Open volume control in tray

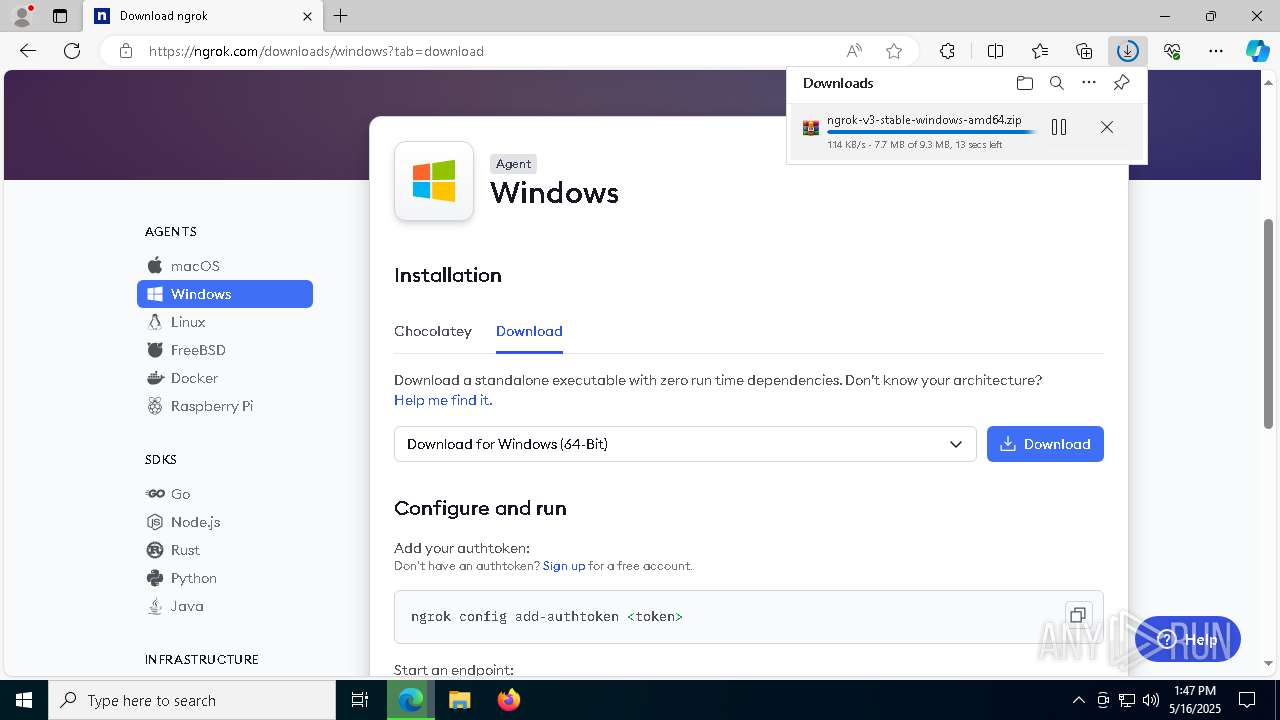coord(1150,700)
